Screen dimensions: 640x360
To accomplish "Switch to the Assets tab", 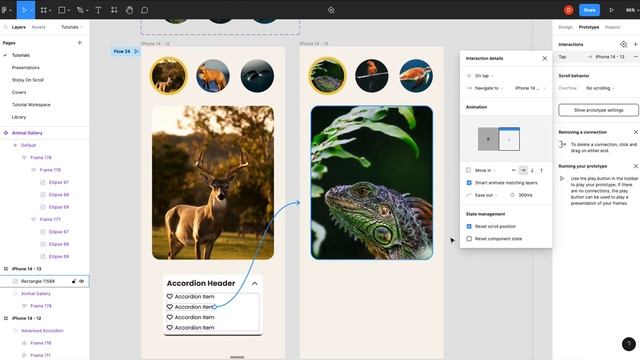I will pyautogui.click(x=39, y=27).
